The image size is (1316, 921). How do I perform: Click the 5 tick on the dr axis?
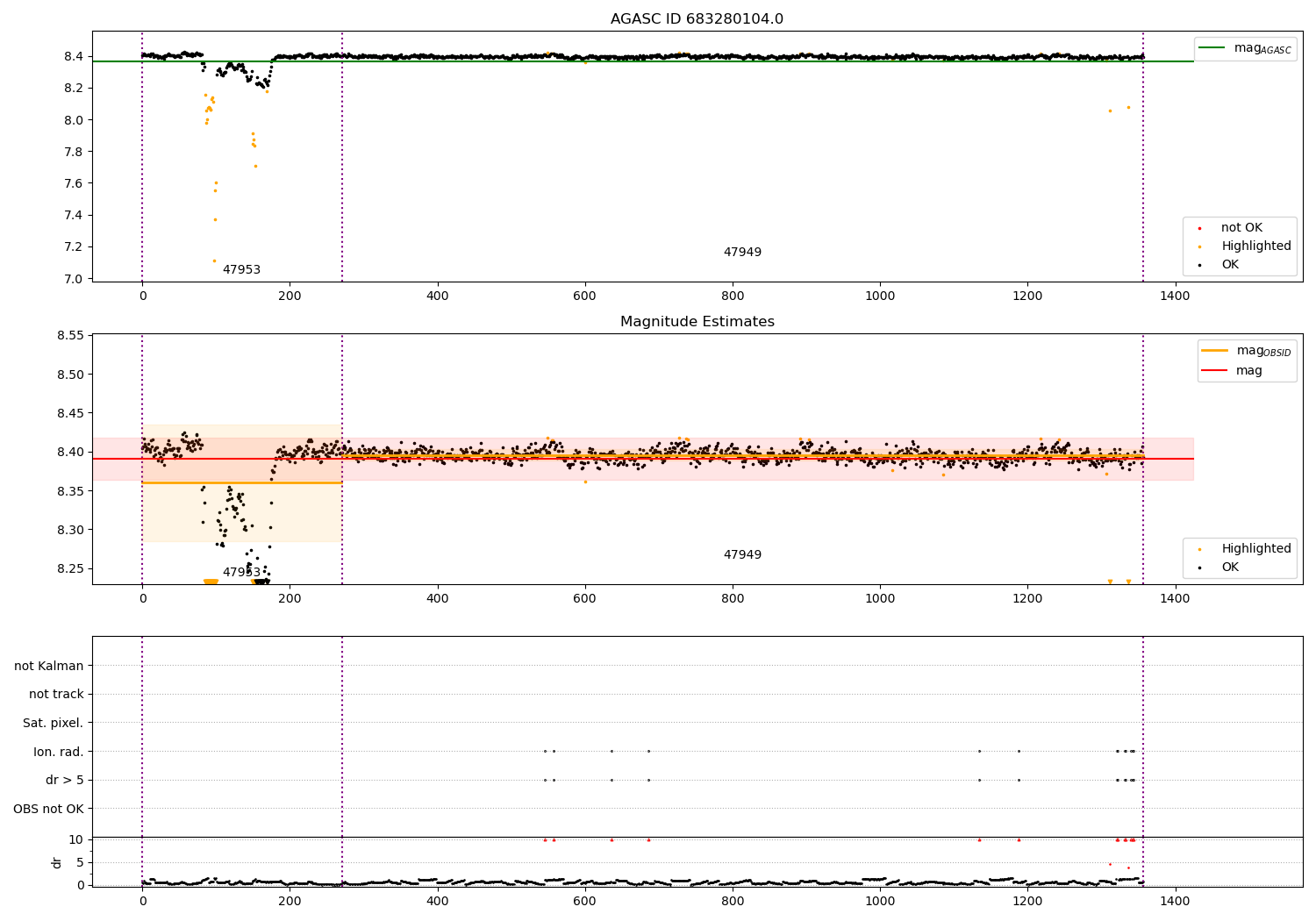pos(81,862)
